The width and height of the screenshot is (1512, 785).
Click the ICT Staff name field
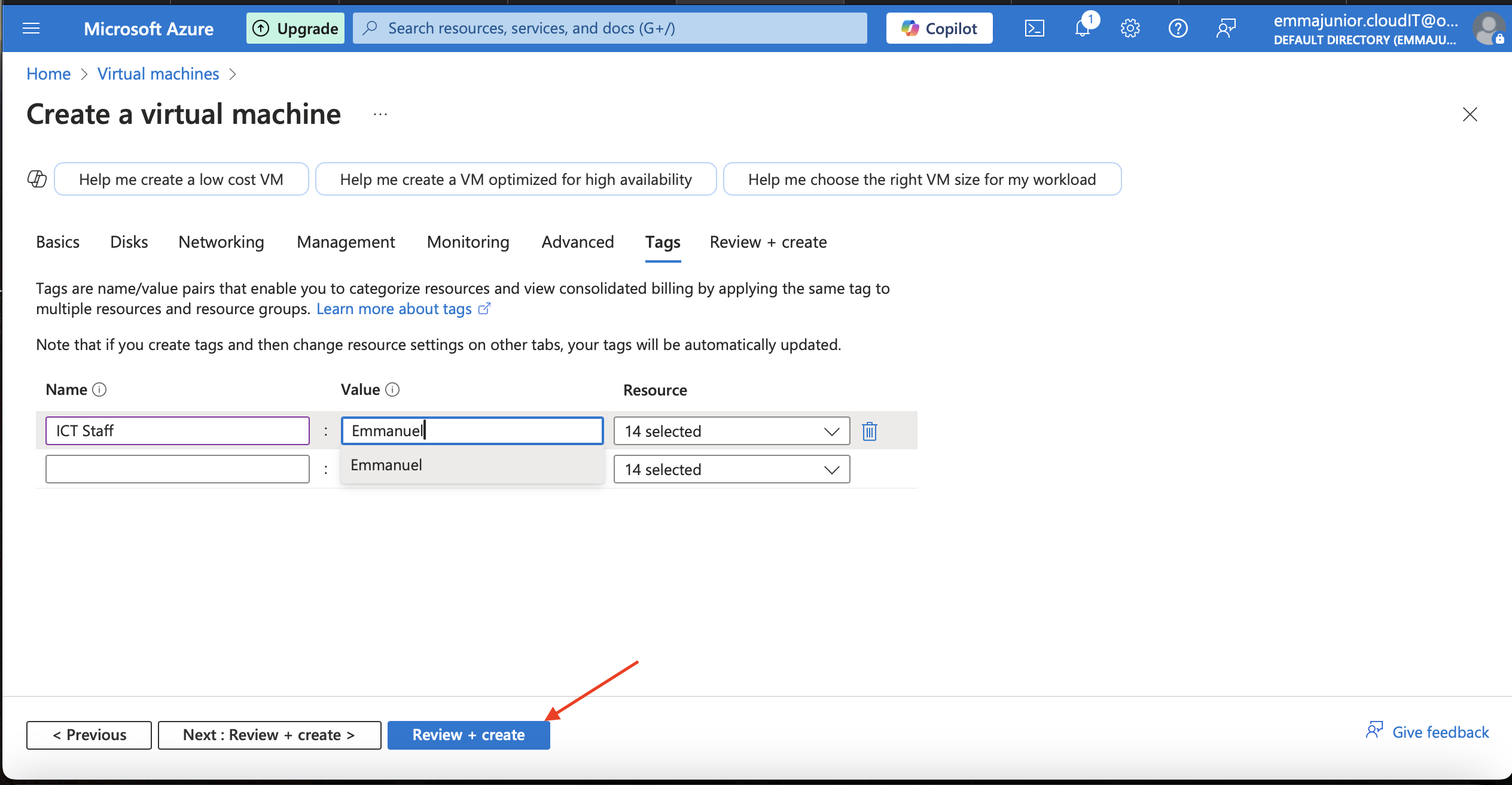click(178, 431)
